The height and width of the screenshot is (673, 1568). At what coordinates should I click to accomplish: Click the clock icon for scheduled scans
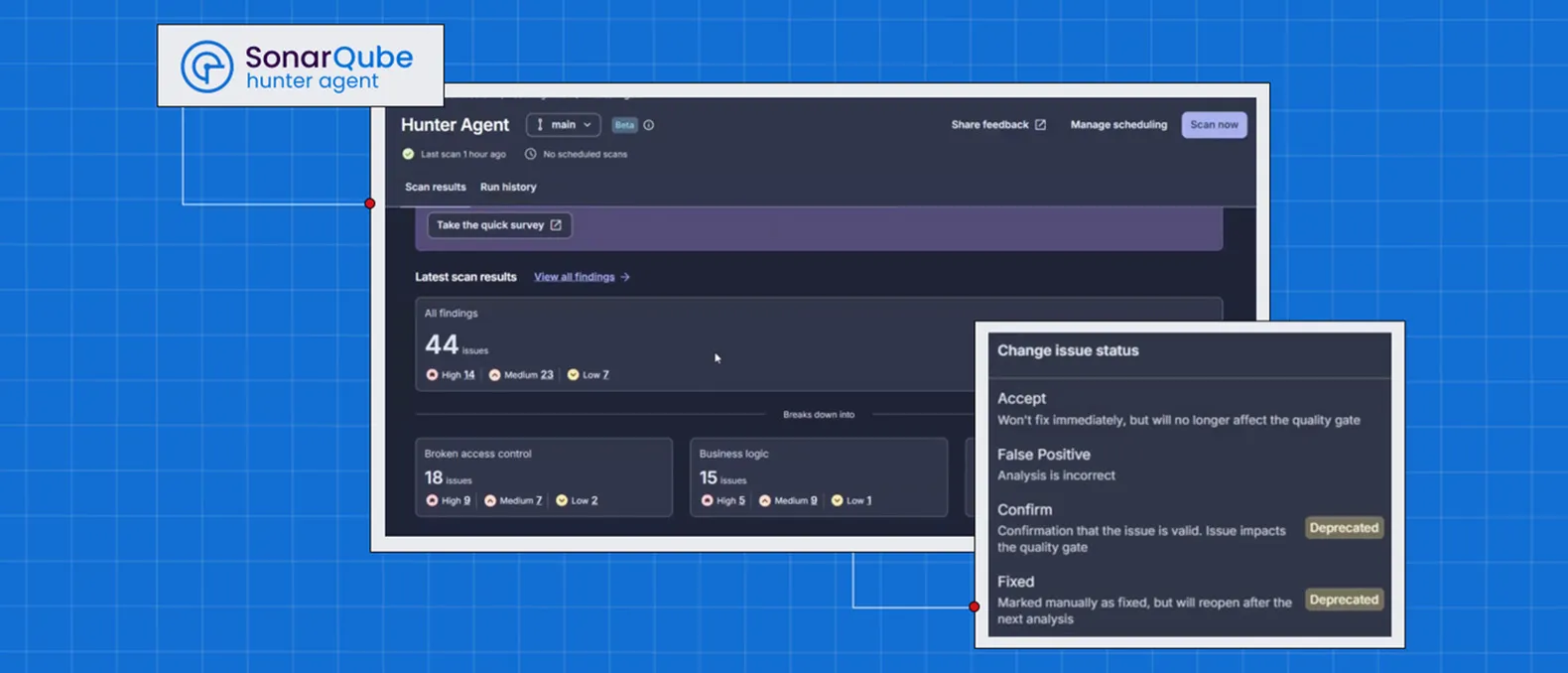[x=530, y=154]
